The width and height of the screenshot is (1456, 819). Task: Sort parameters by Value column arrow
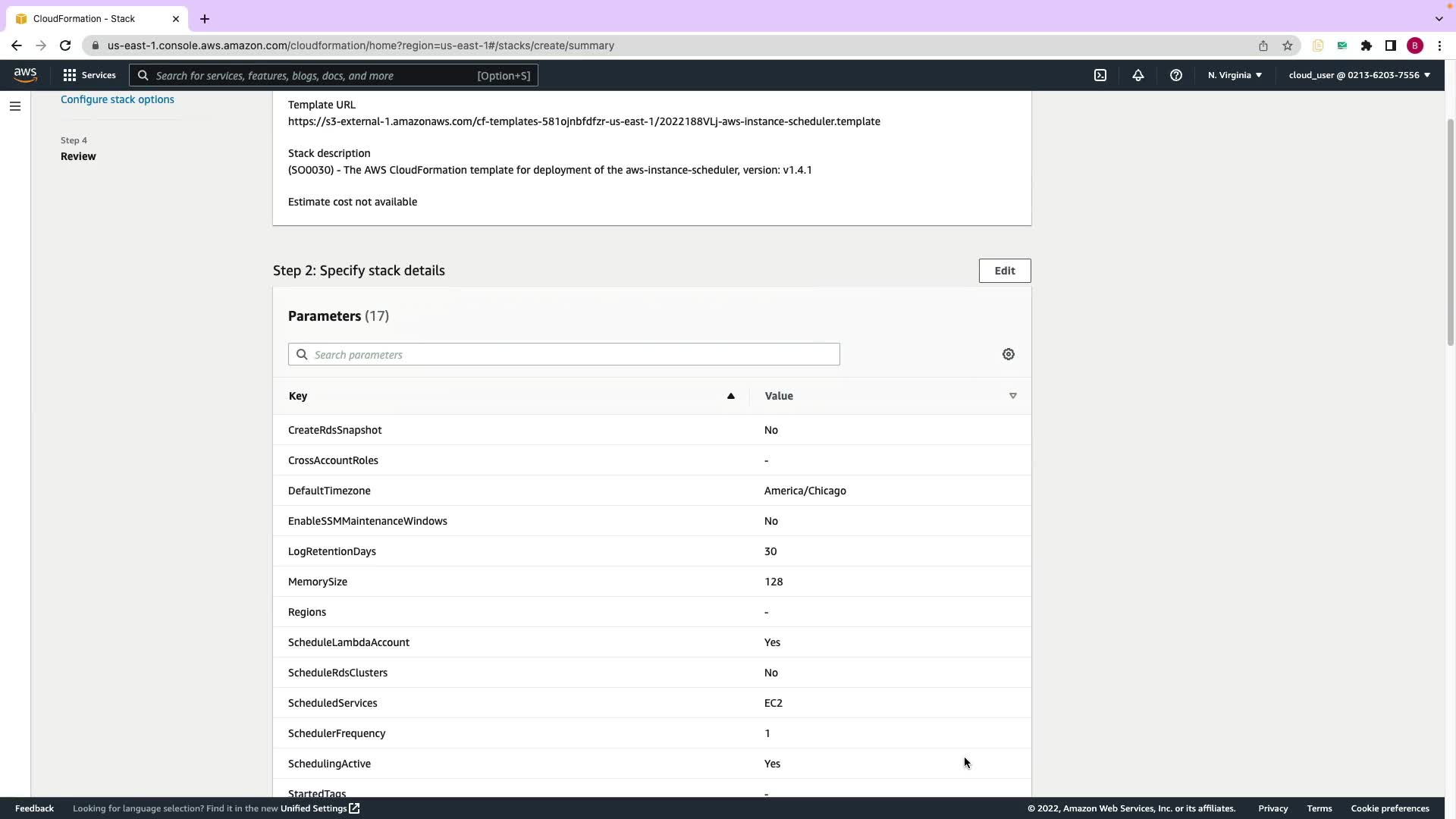(1012, 396)
